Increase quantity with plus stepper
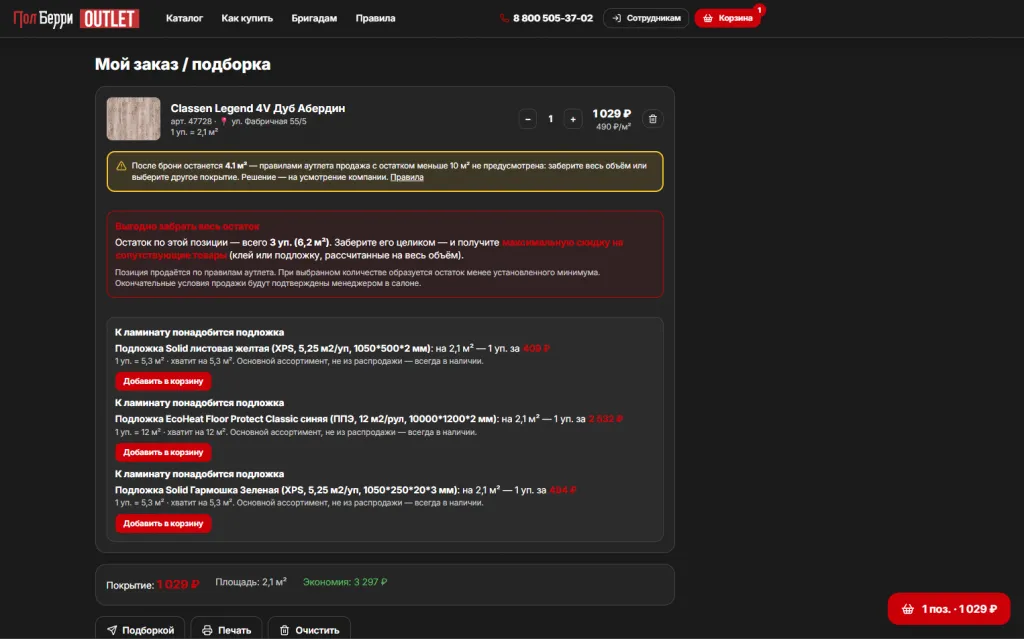 pyautogui.click(x=573, y=119)
